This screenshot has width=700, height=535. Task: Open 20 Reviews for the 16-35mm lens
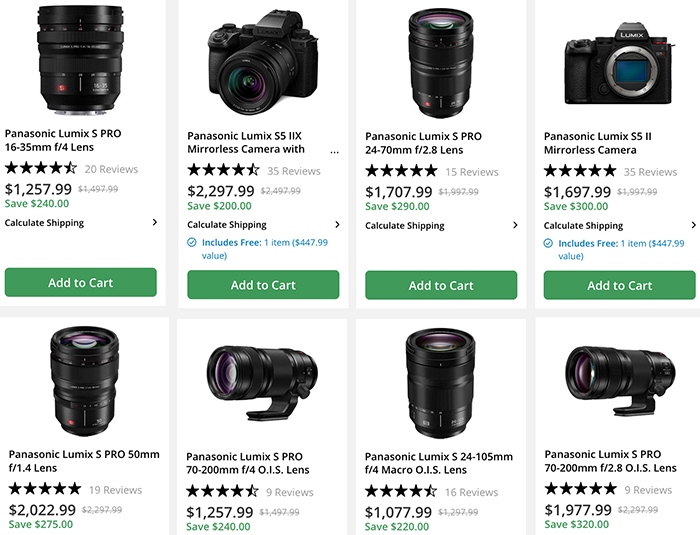(x=111, y=169)
